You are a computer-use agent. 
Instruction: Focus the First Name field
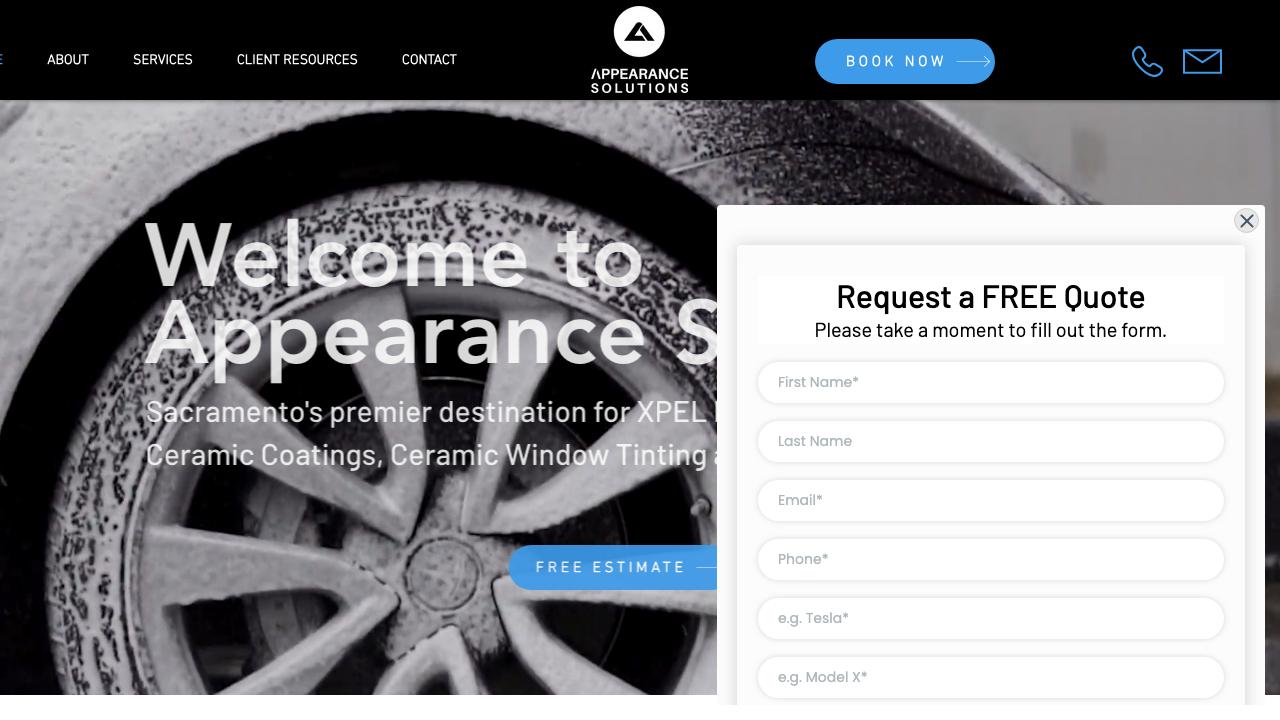tap(990, 382)
